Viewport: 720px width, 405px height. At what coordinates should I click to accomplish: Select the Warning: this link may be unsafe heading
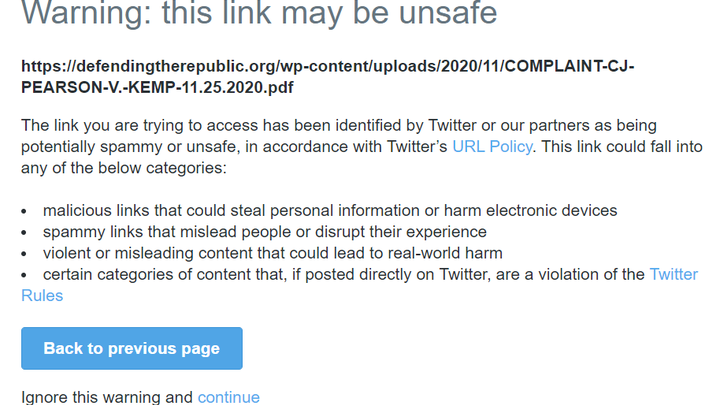(259, 13)
